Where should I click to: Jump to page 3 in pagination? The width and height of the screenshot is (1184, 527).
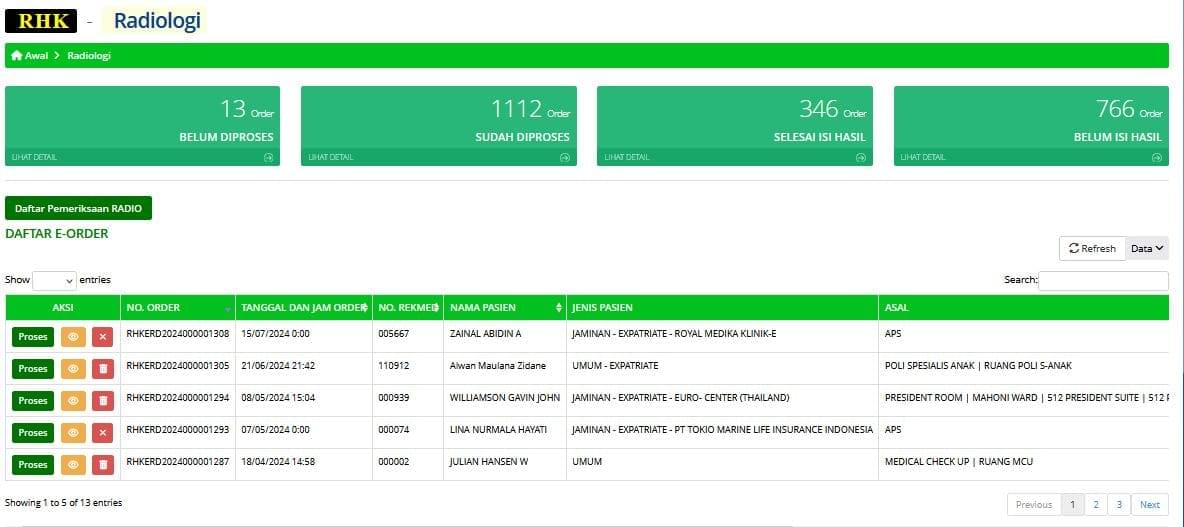tap(1119, 505)
